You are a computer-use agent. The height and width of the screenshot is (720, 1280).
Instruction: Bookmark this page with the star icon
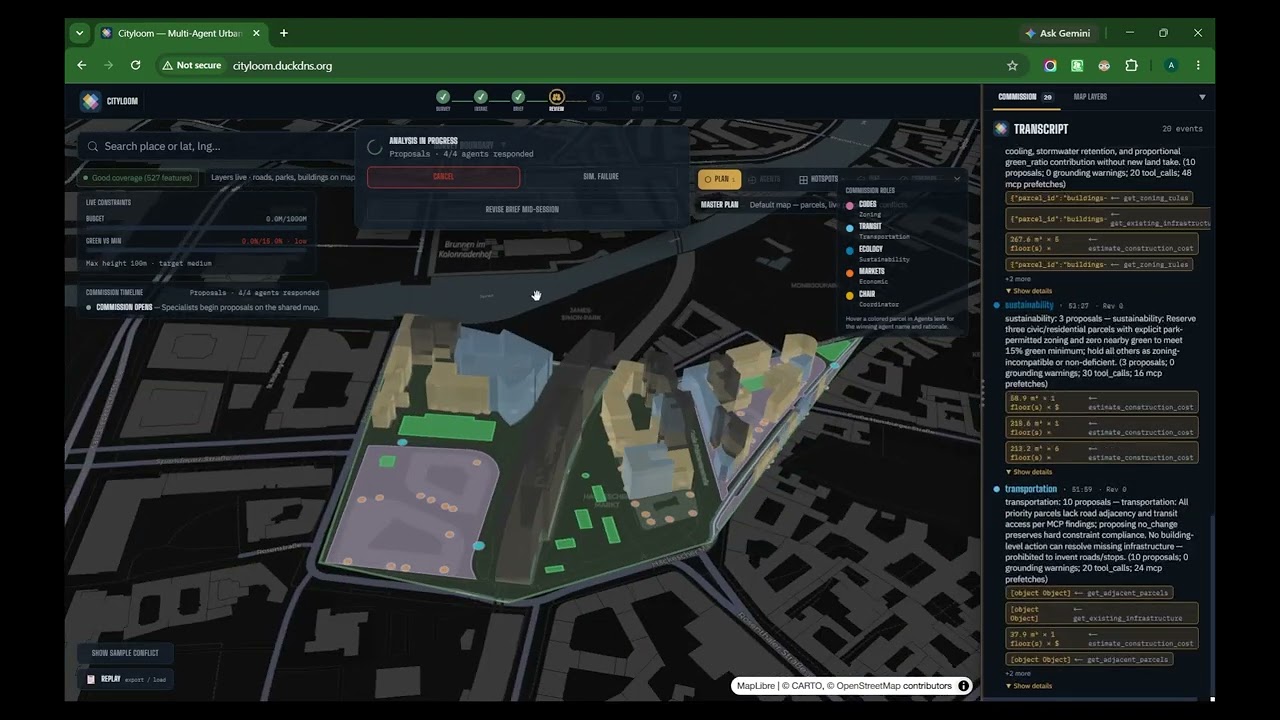pos(1012,65)
